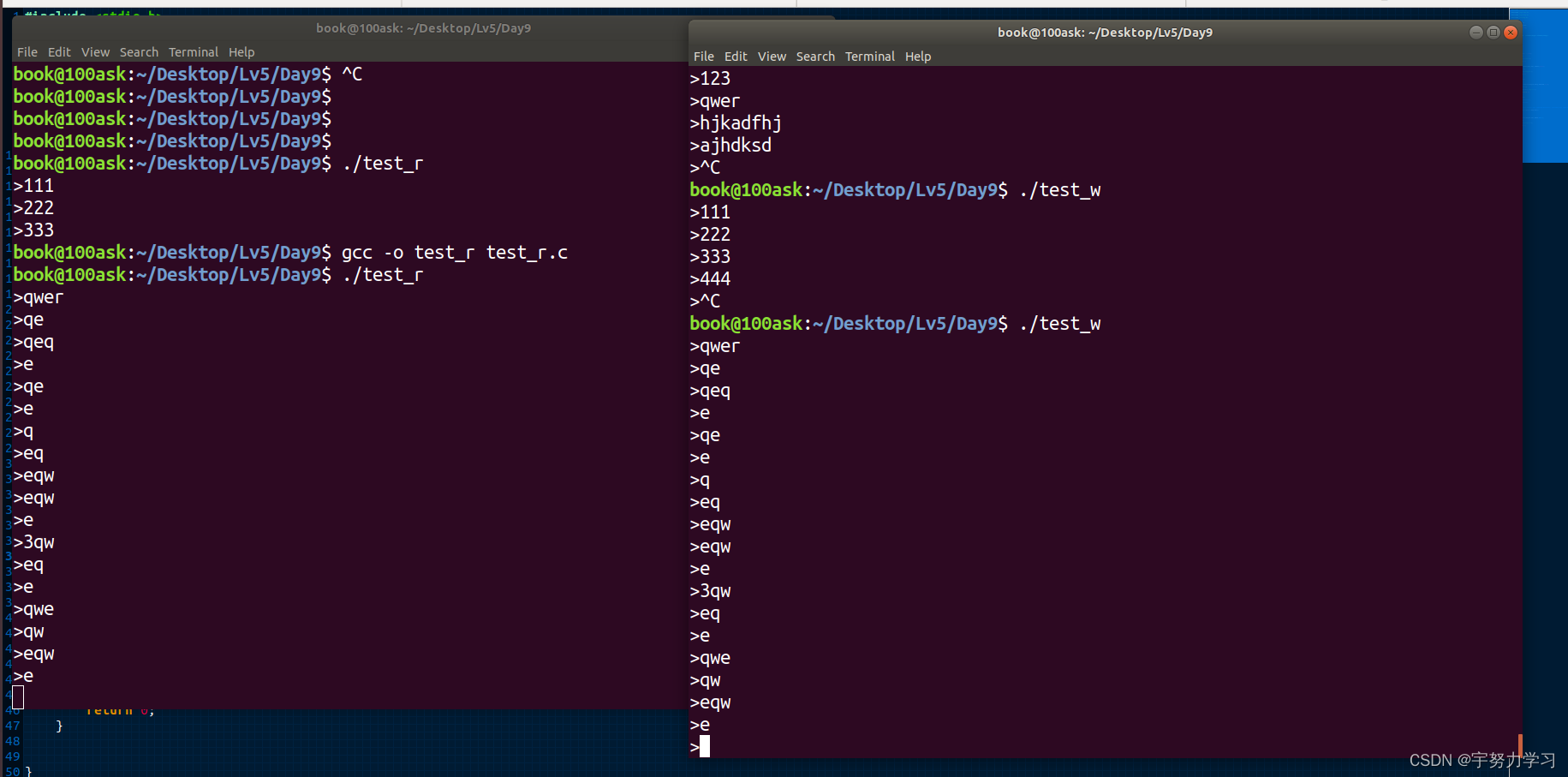Click the left terminal title bar showing Day9 path
The image size is (1568, 777).
(424, 27)
